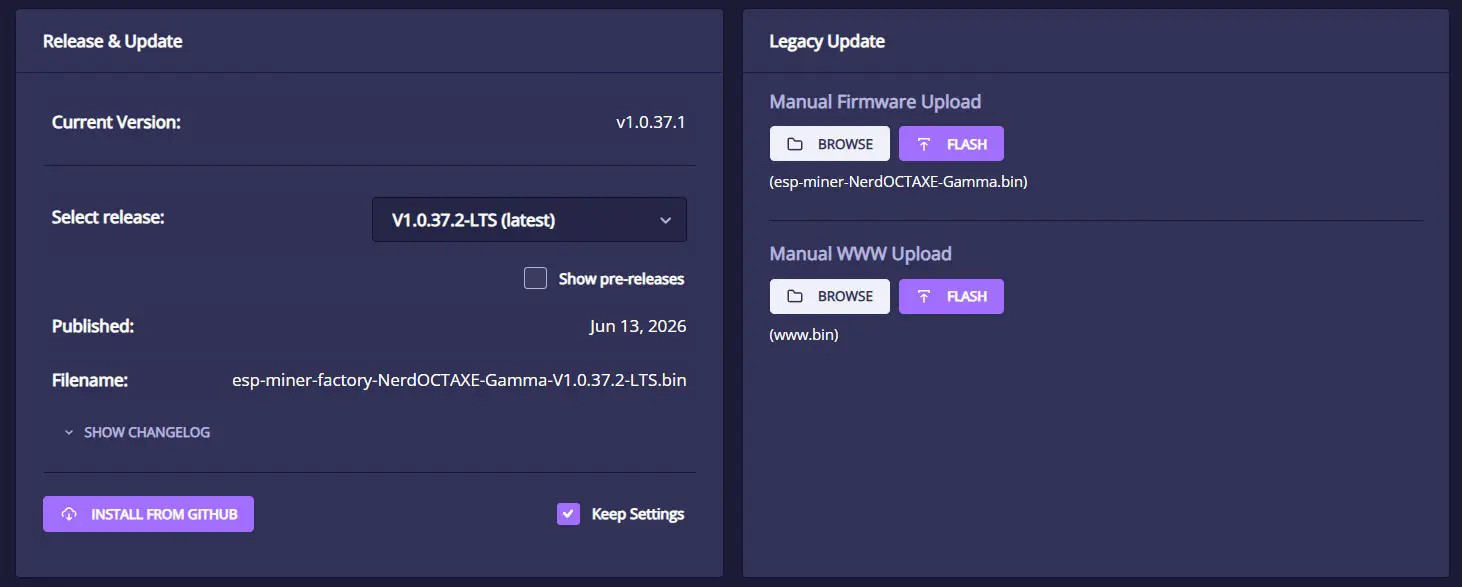The width and height of the screenshot is (1462, 587).
Task: Click upload arrow icon under Manual Firmware Upload
Action: (924, 144)
